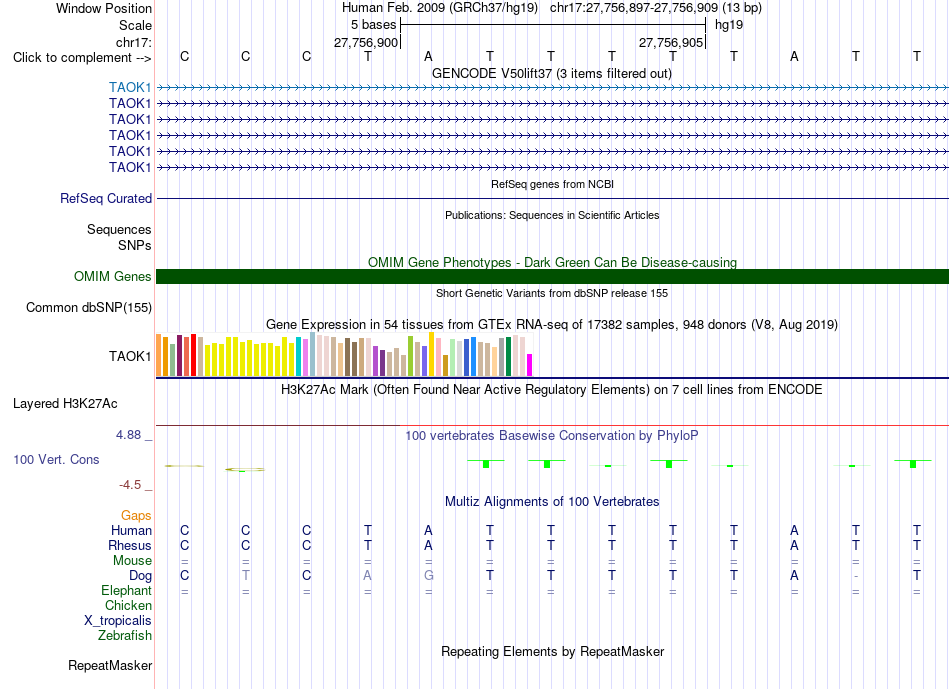
Task: Open the GTEx TAOK1 tissue expression bar chart
Action: click(344, 354)
